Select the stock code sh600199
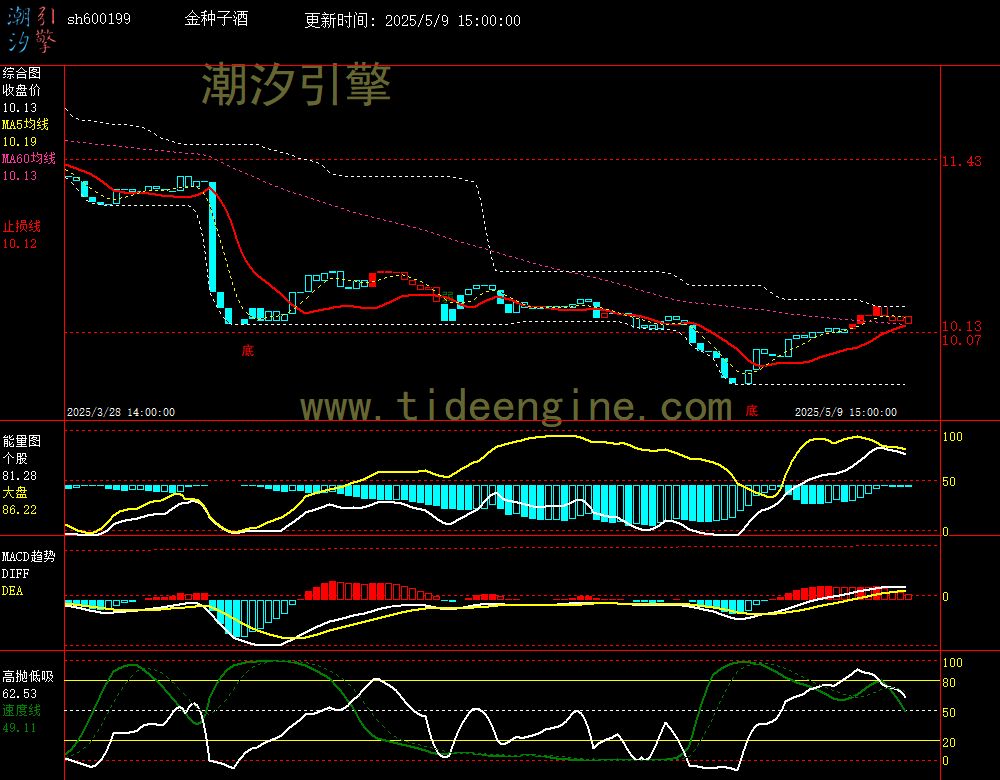The image size is (1000, 780). click(99, 19)
